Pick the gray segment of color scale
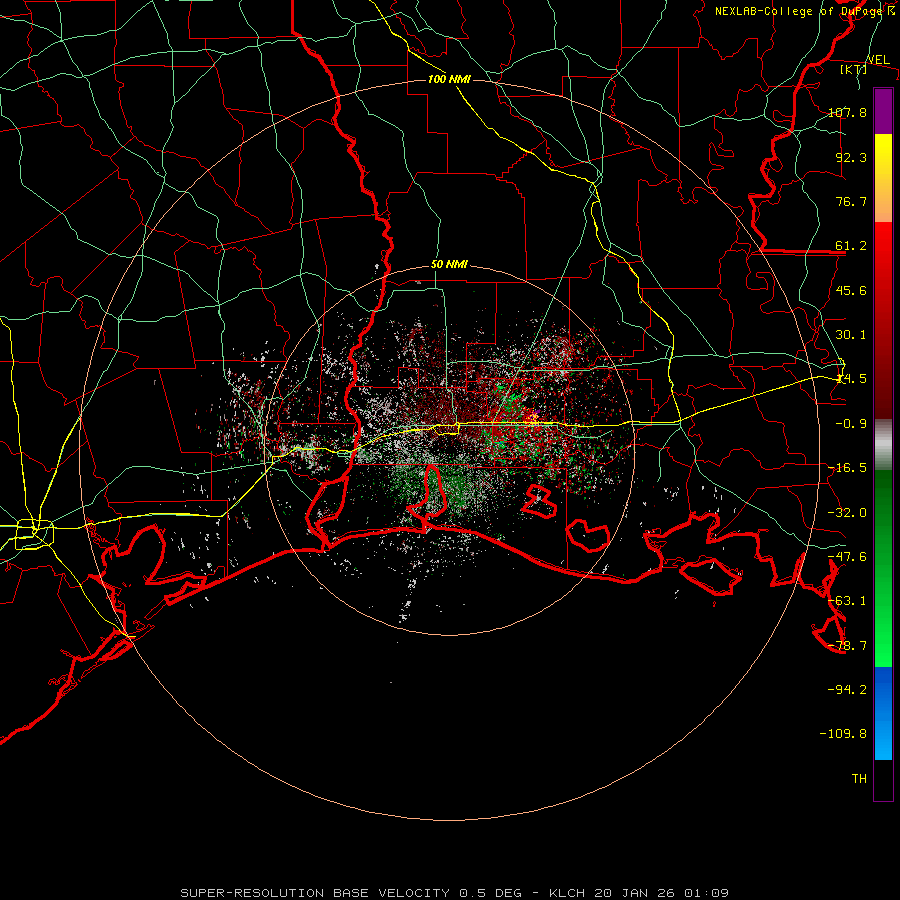Image resolution: width=900 pixels, height=900 pixels. [883, 445]
